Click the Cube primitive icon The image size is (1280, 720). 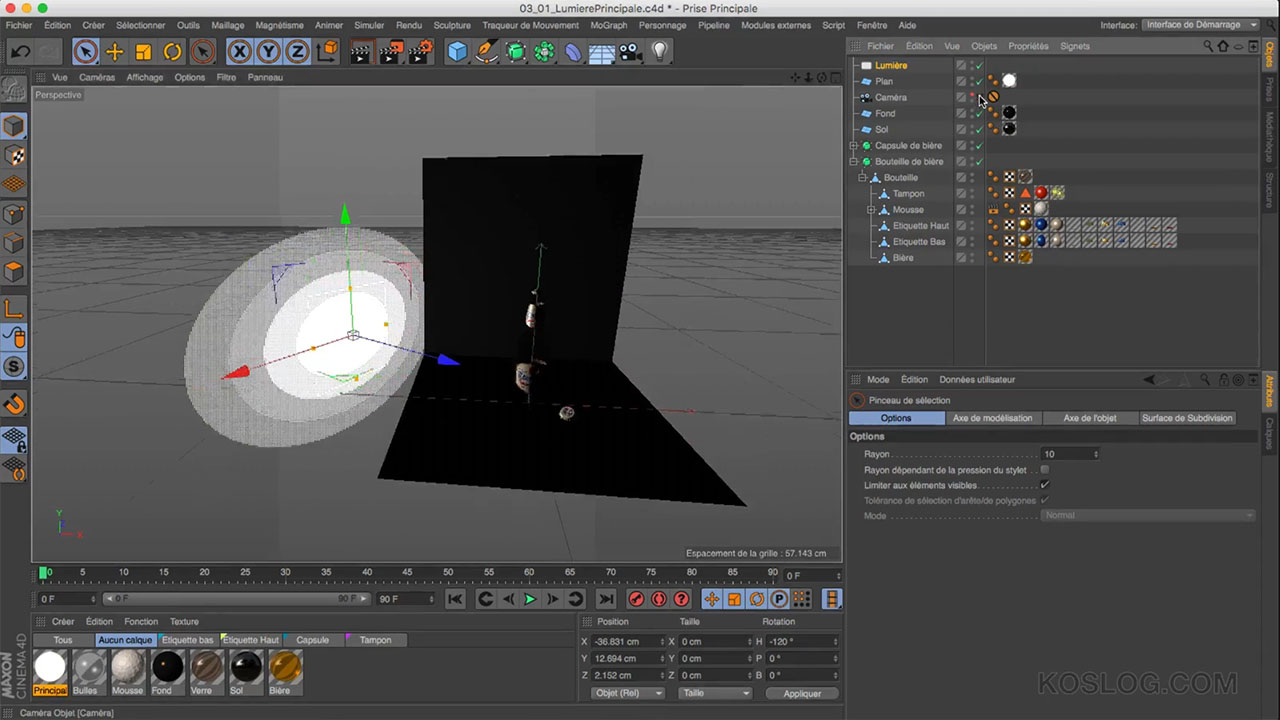point(457,52)
